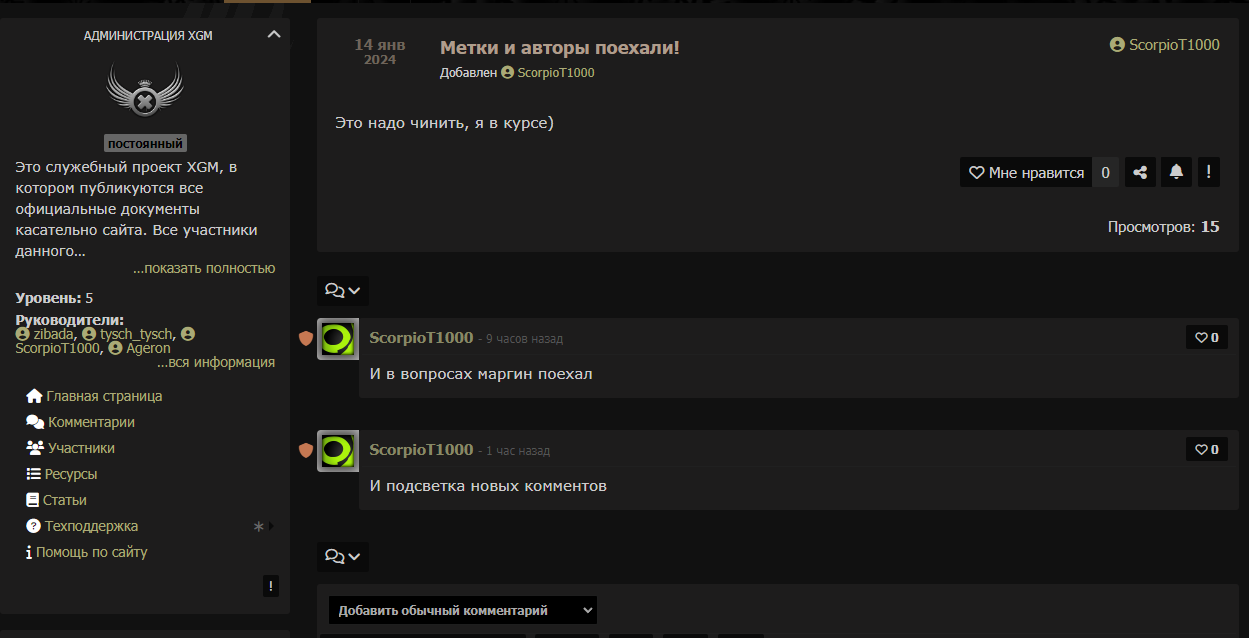The image size is (1249, 638).
Task: Click the exclamation report button in the post
Action: point(1208,172)
